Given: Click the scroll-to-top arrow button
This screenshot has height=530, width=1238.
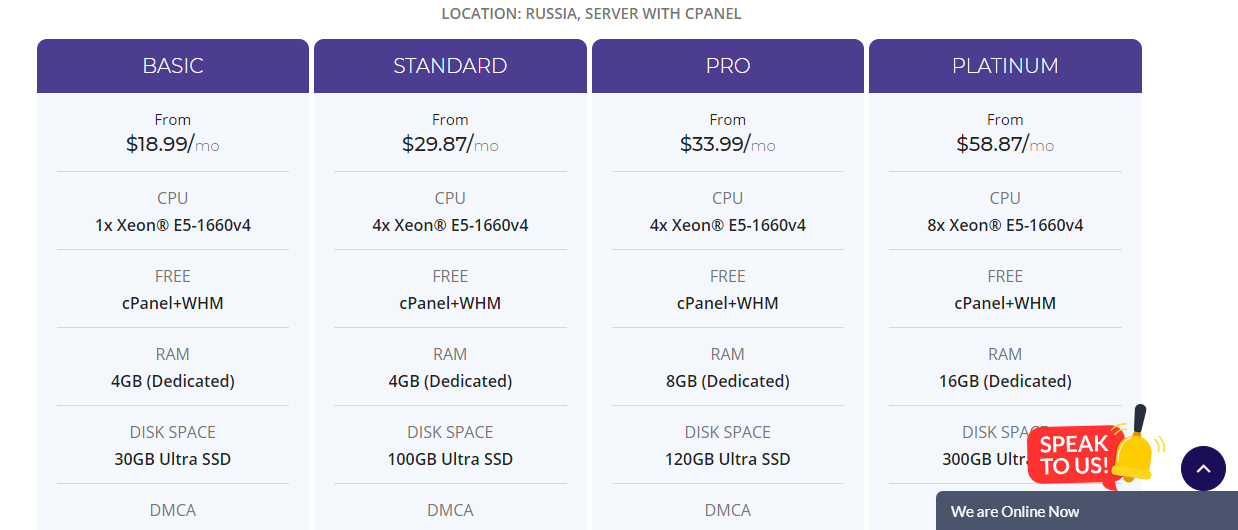Looking at the screenshot, I should (1203, 468).
